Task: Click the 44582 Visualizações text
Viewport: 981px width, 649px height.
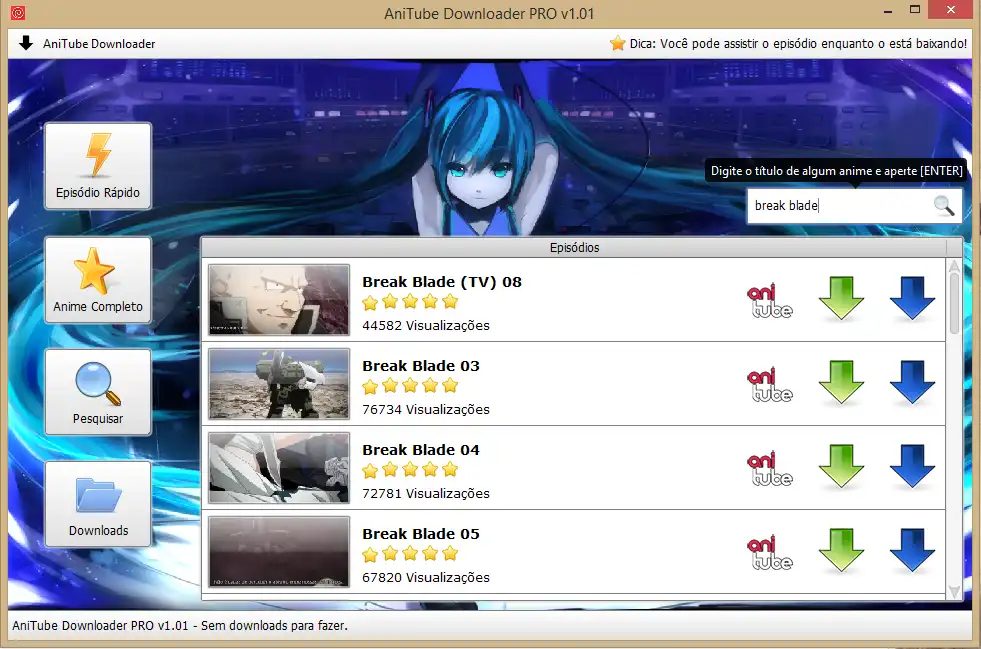Action: pos(426,325)
